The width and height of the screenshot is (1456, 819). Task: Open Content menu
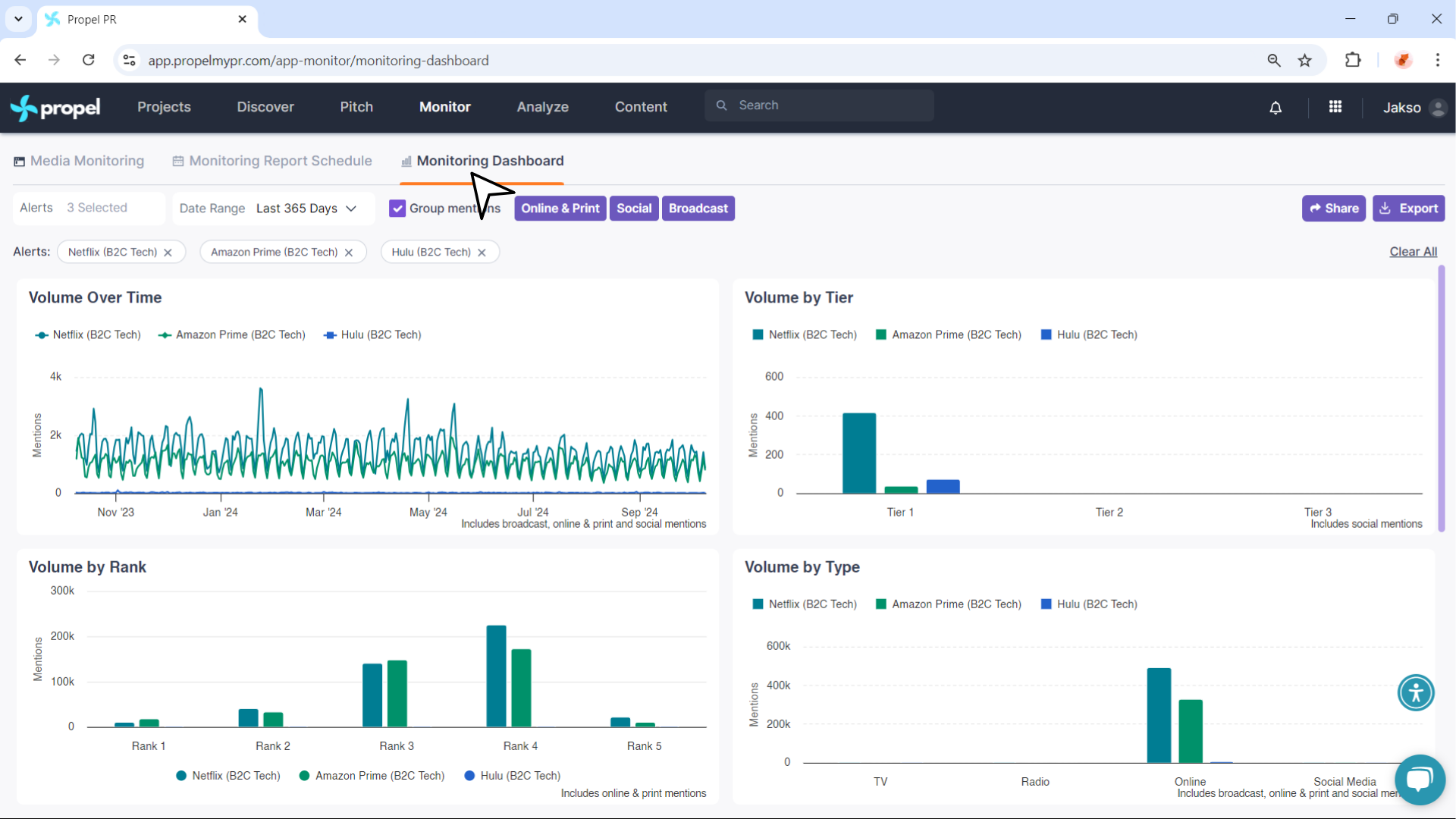pos(641,108)
